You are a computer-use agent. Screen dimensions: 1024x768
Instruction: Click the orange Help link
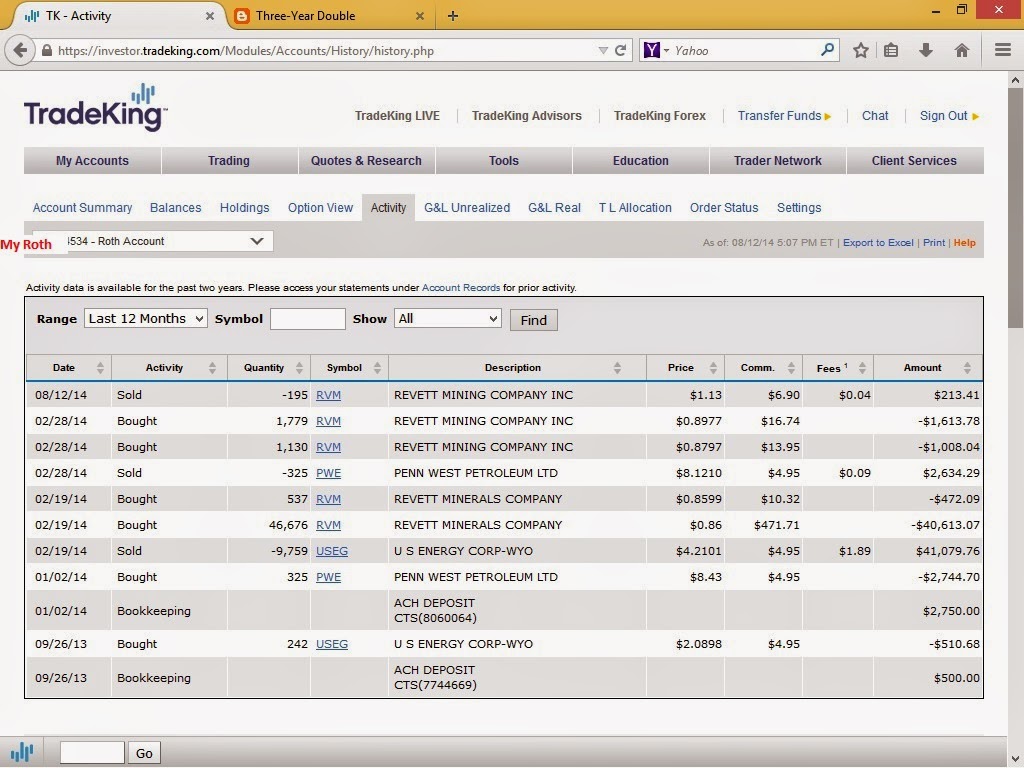coord(964,242)
